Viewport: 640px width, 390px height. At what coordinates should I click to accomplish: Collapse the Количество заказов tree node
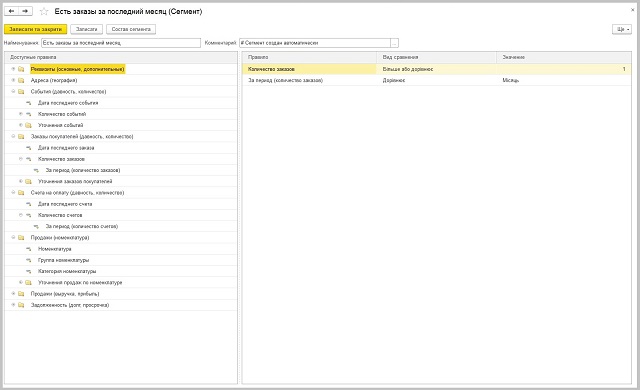click(21, 159)
